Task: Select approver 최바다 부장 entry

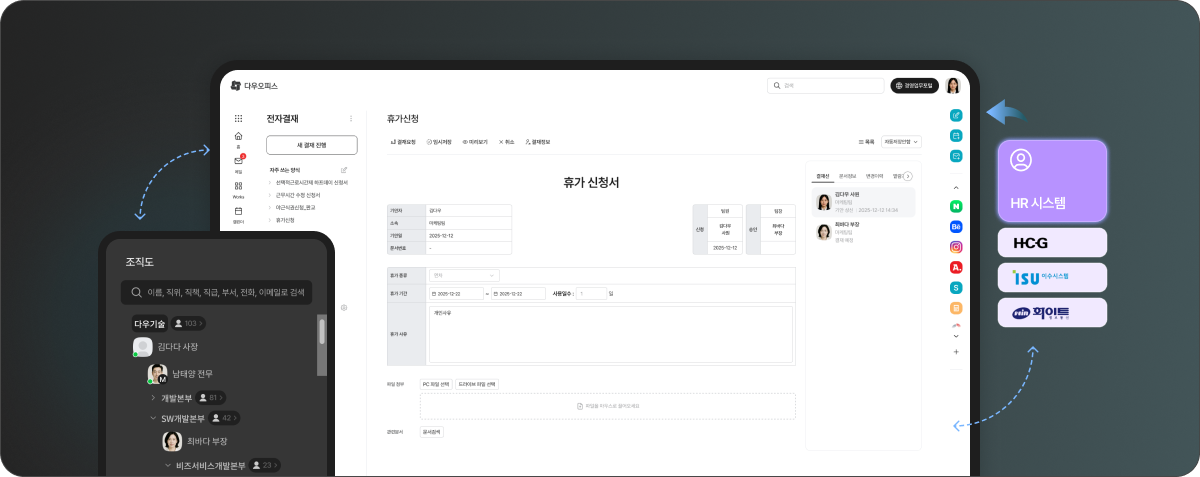Action: click(x=864, y=232)
